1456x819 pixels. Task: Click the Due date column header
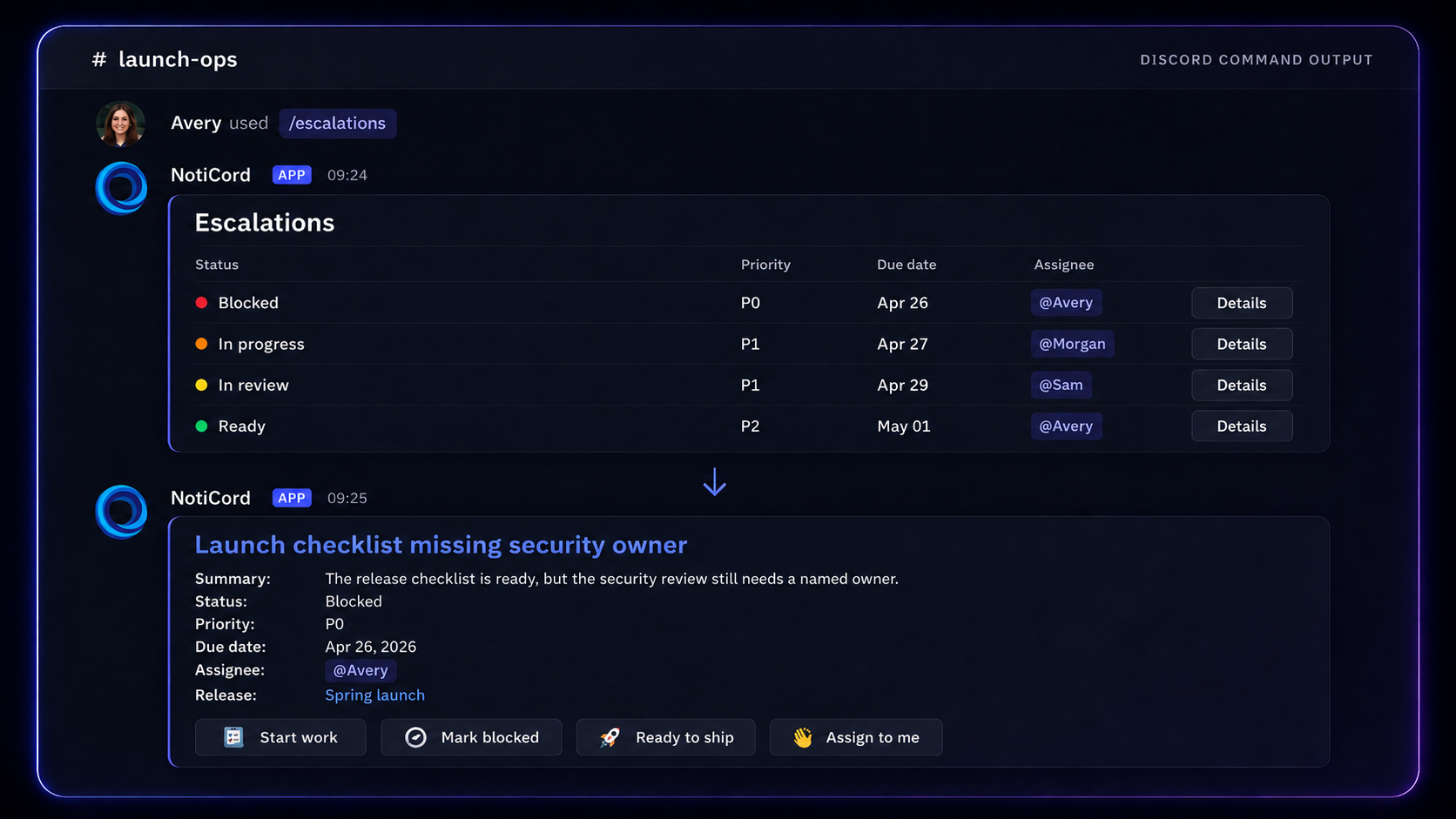tap(907, 265)
